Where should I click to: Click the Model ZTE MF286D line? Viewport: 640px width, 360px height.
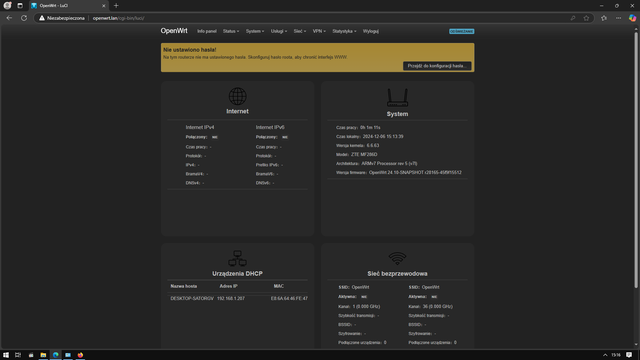[357, 155]
